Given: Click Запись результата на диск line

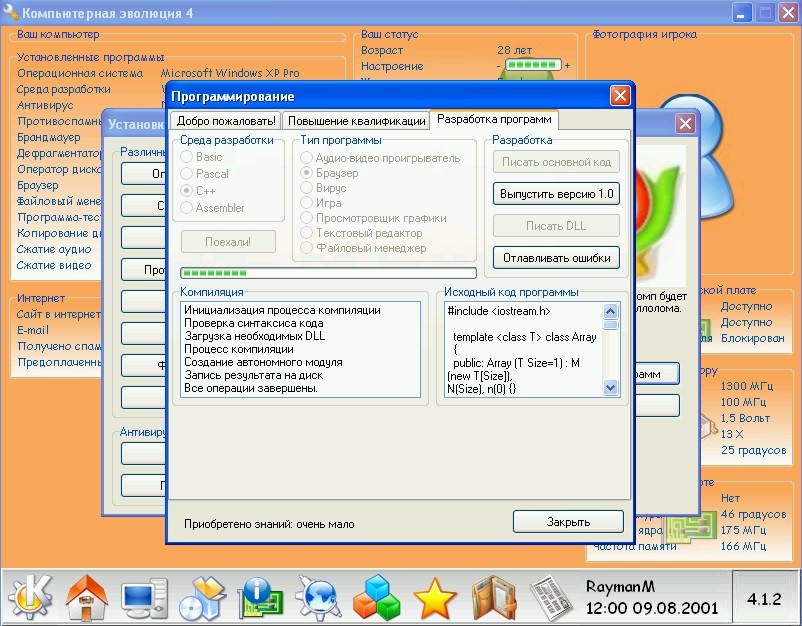Looking at the screenshot, I should click(x=254, y=375).
